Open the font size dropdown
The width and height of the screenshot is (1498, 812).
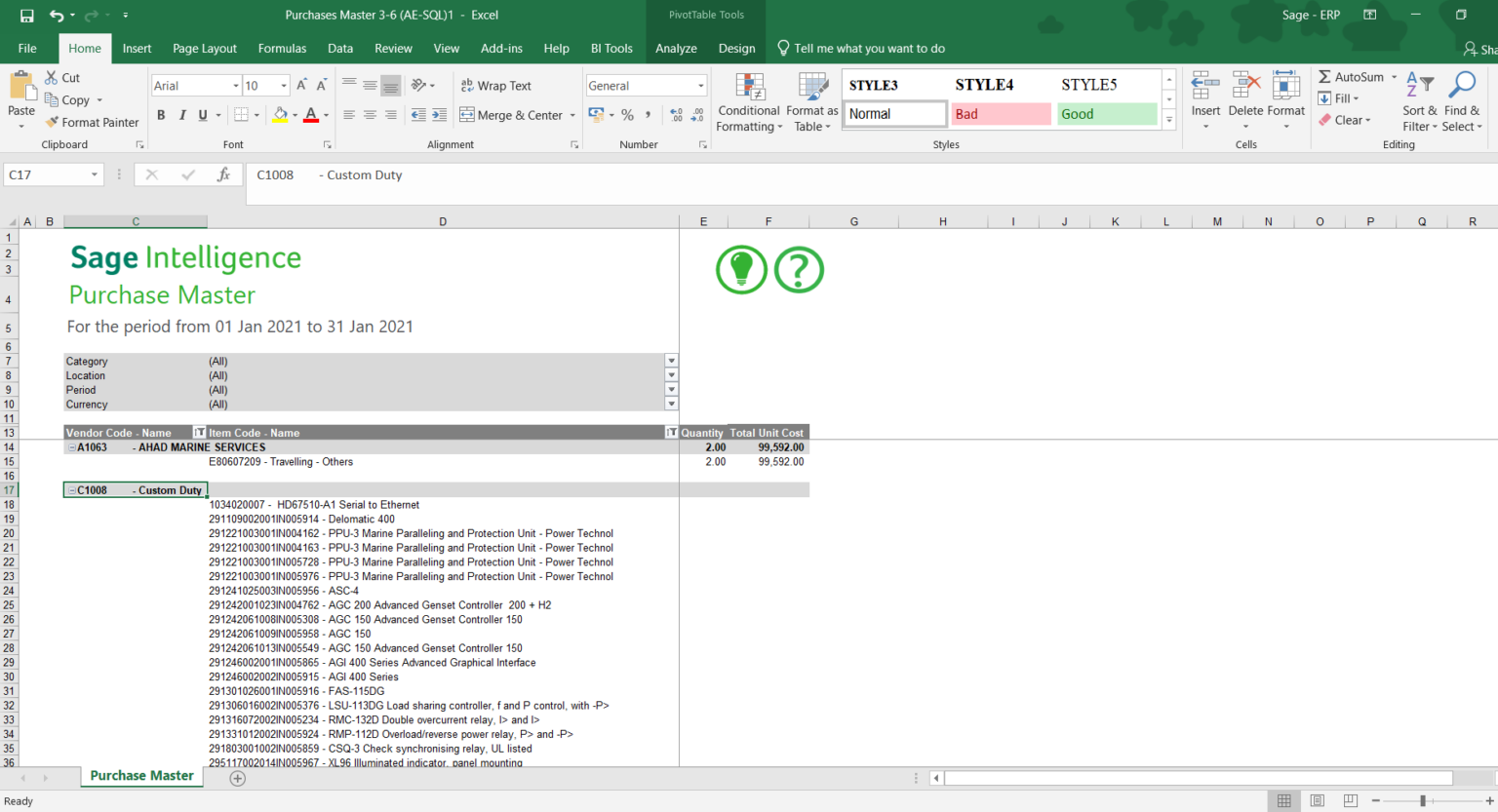tap(284, 85)
